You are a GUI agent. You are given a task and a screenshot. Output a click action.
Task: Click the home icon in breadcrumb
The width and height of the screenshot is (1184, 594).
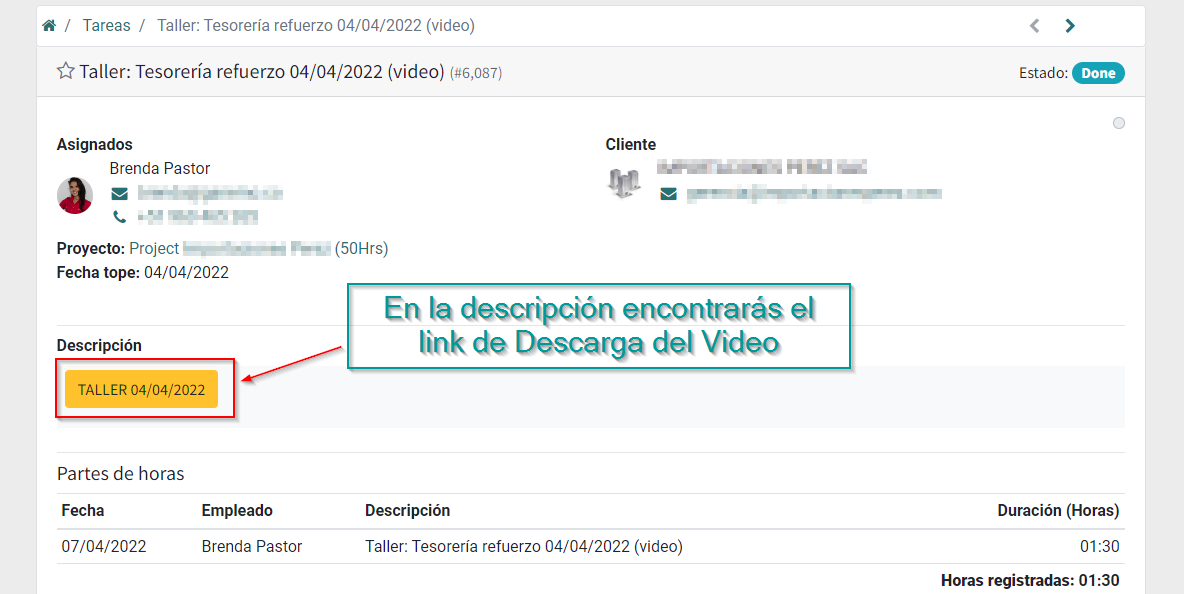click(x=48, y=26)
